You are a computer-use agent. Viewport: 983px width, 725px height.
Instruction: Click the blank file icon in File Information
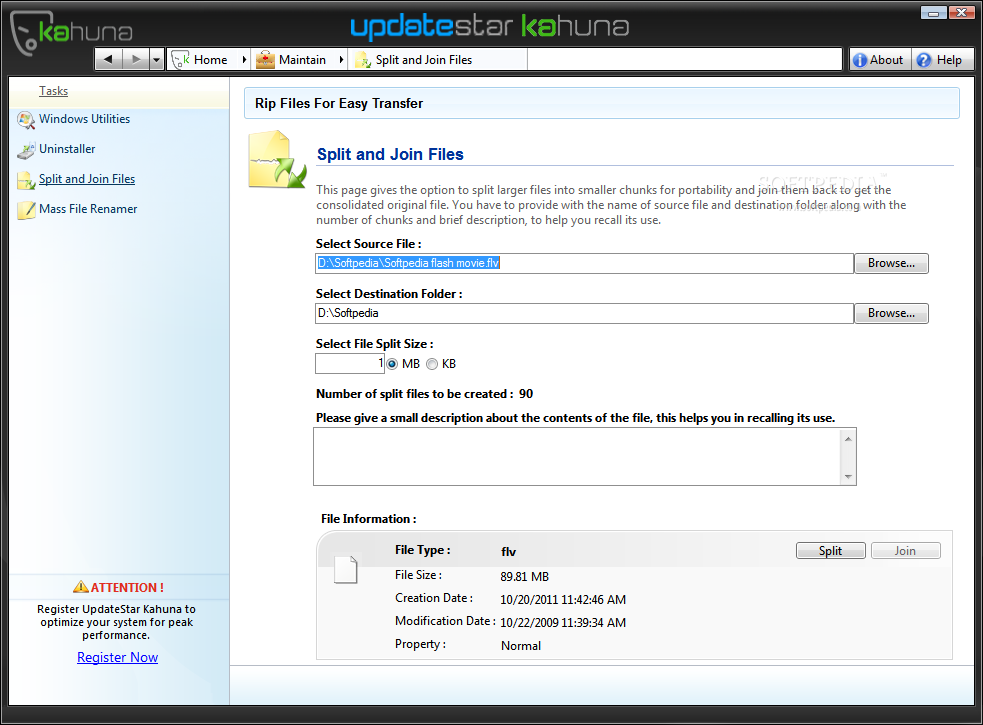[x=345, y=569]
